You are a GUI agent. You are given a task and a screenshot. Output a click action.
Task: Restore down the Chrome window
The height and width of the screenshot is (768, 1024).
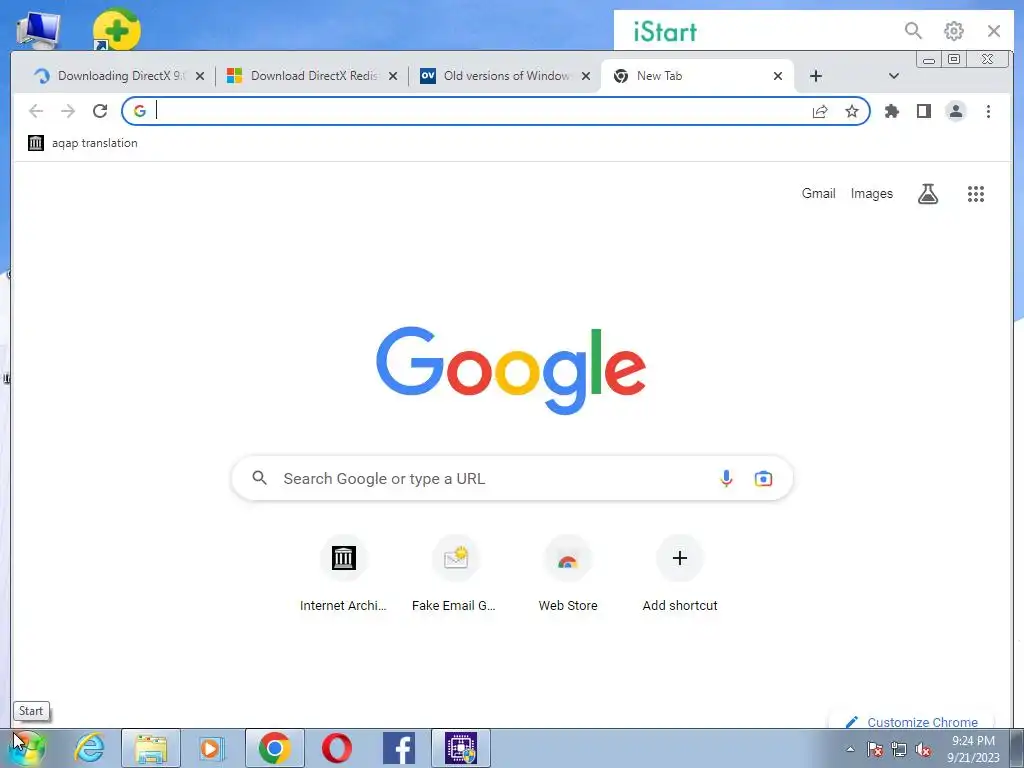[x=953, y=59]
